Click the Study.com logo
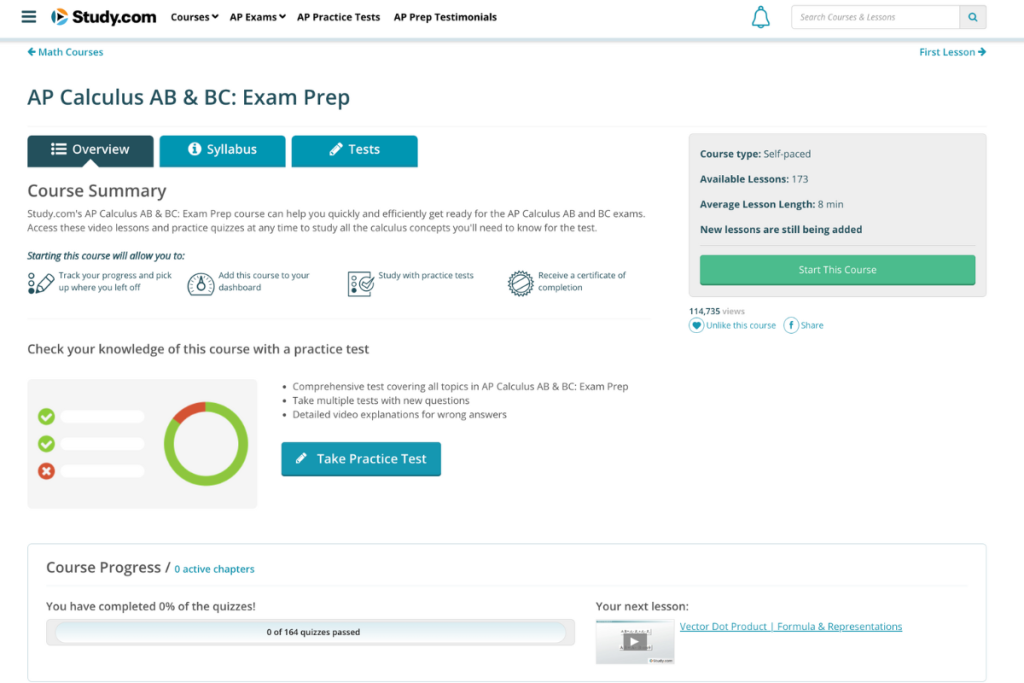The height and width of the screenshot is (683, 1024). (103, 17)
